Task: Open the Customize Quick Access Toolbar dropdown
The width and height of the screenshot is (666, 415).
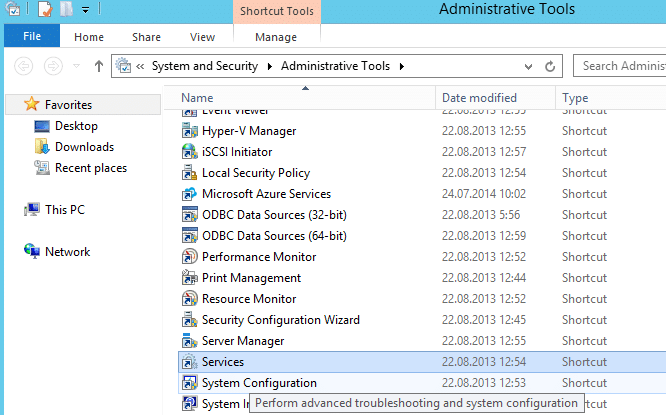Action: coord(85,10)
